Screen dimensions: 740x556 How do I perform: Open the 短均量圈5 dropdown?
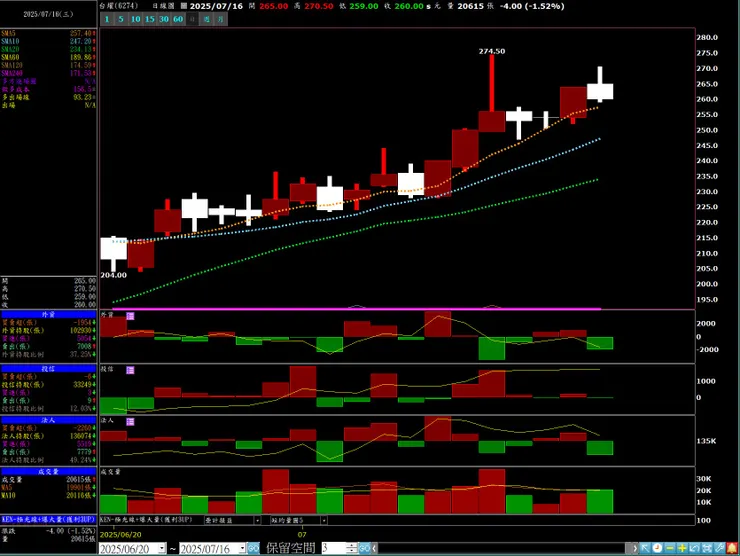324,520
